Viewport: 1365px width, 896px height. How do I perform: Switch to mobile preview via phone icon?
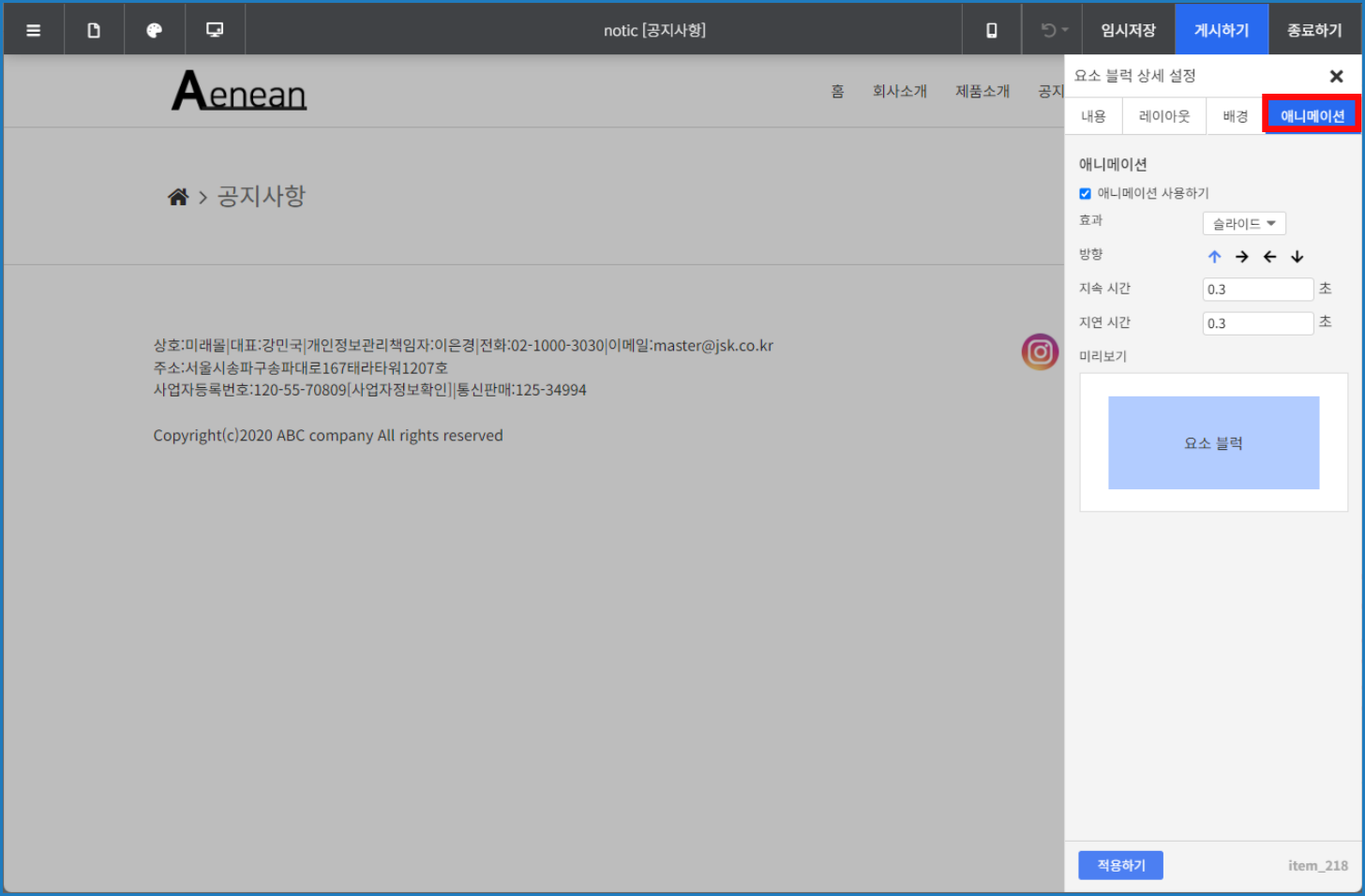point(991,29)
